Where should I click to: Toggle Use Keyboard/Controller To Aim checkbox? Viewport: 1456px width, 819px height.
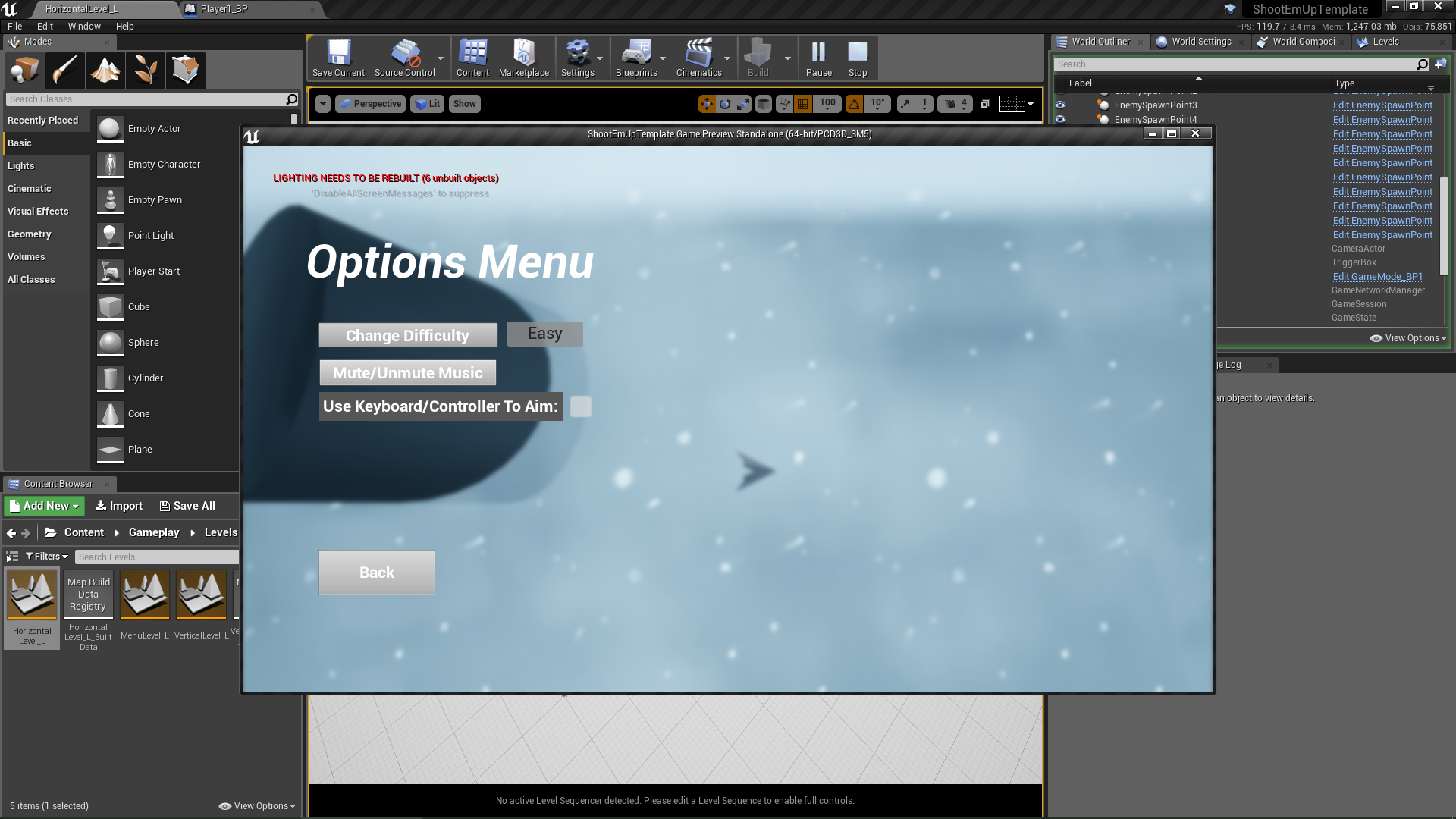click(580, 405)
